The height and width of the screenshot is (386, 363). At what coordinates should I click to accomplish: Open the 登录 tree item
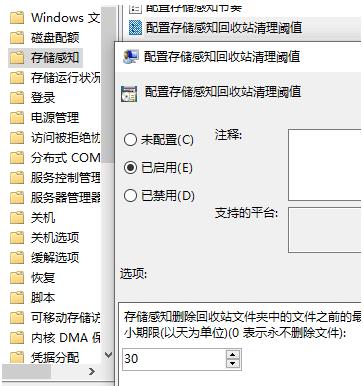point(43,98)
